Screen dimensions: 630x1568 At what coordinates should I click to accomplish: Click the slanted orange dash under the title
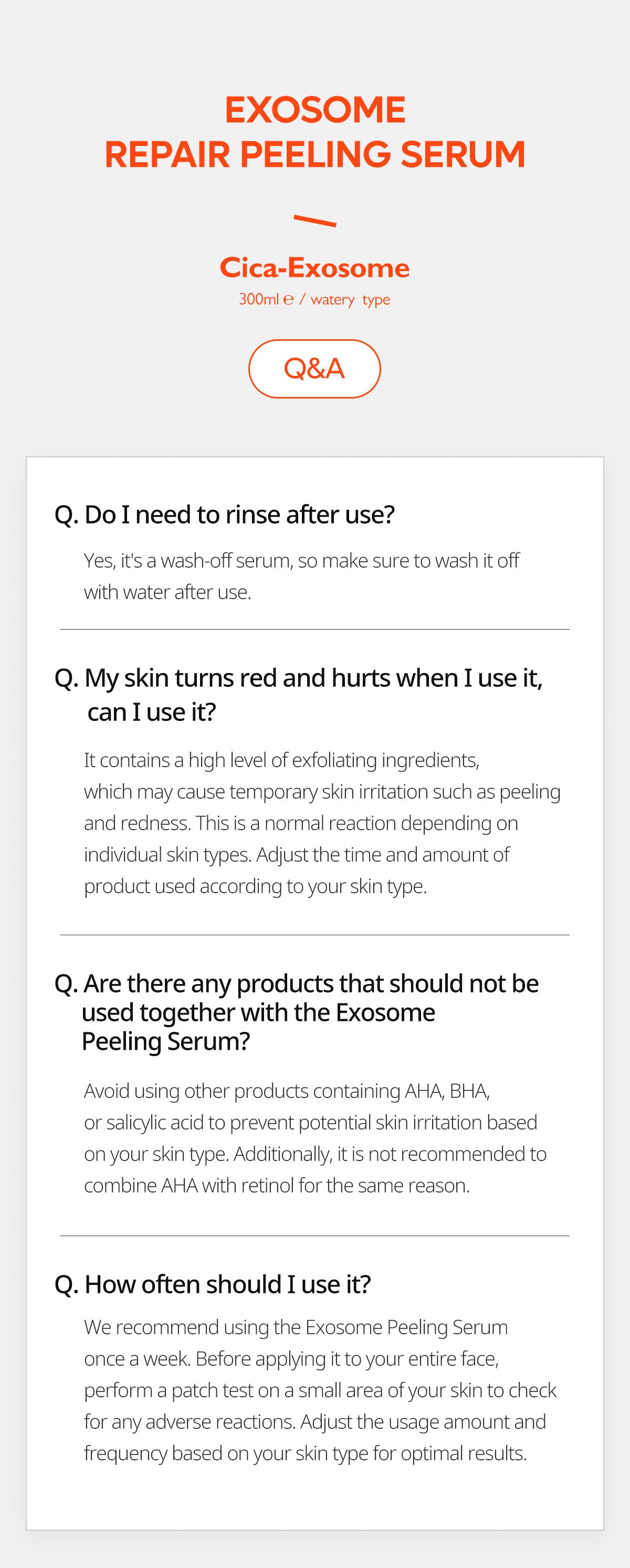coord(314,221)
